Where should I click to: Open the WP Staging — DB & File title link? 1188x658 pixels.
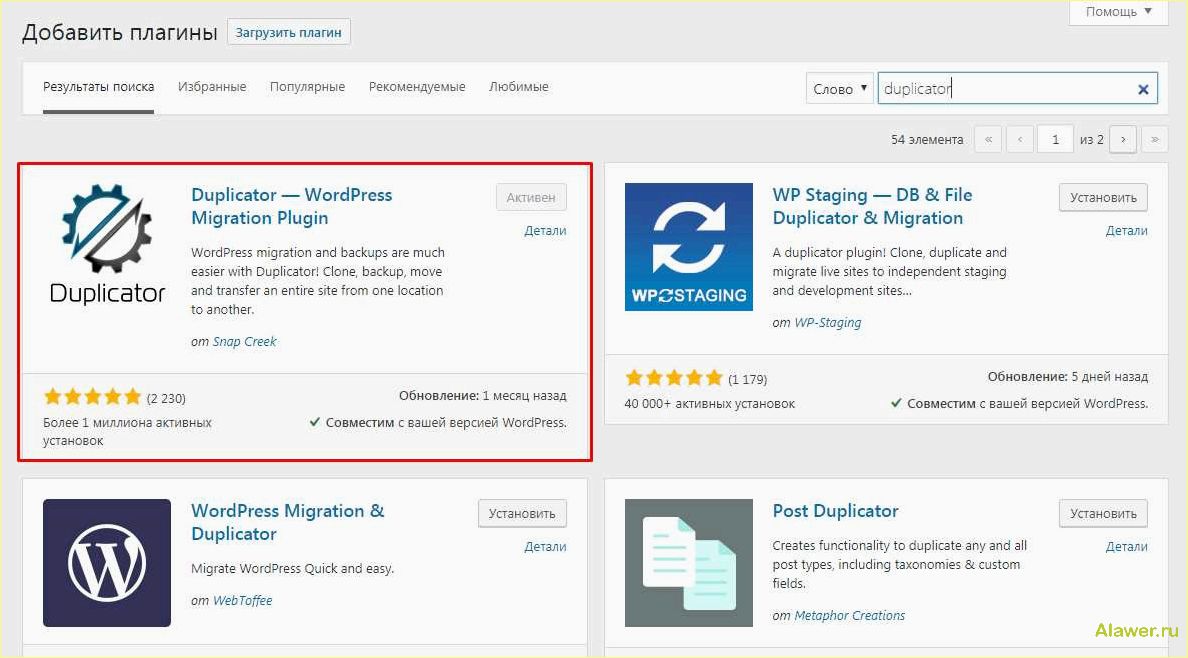tap(872, 206)
